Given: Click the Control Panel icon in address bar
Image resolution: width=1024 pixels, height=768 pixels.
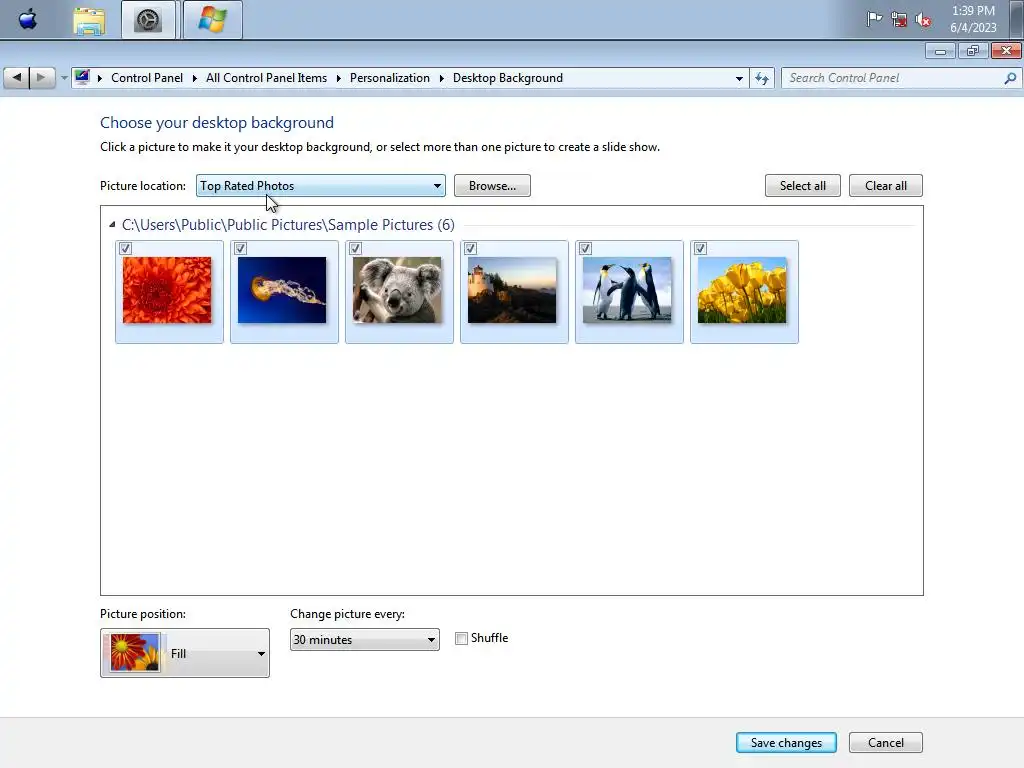Looking at the screenshot, I should tap(82, 77).
